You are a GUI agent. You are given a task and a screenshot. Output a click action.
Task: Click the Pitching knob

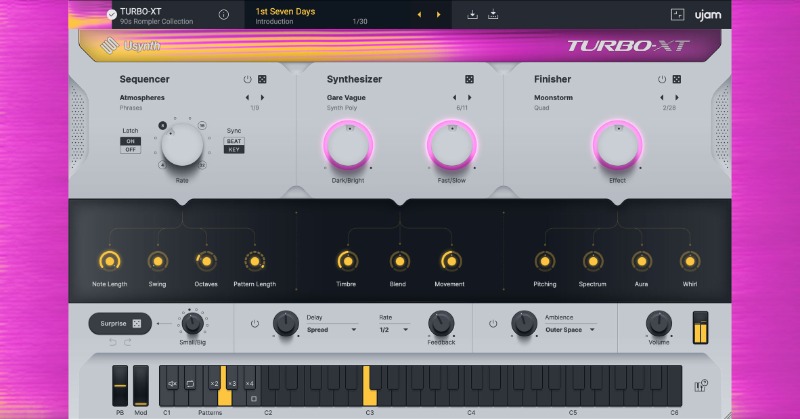[544, 261]
